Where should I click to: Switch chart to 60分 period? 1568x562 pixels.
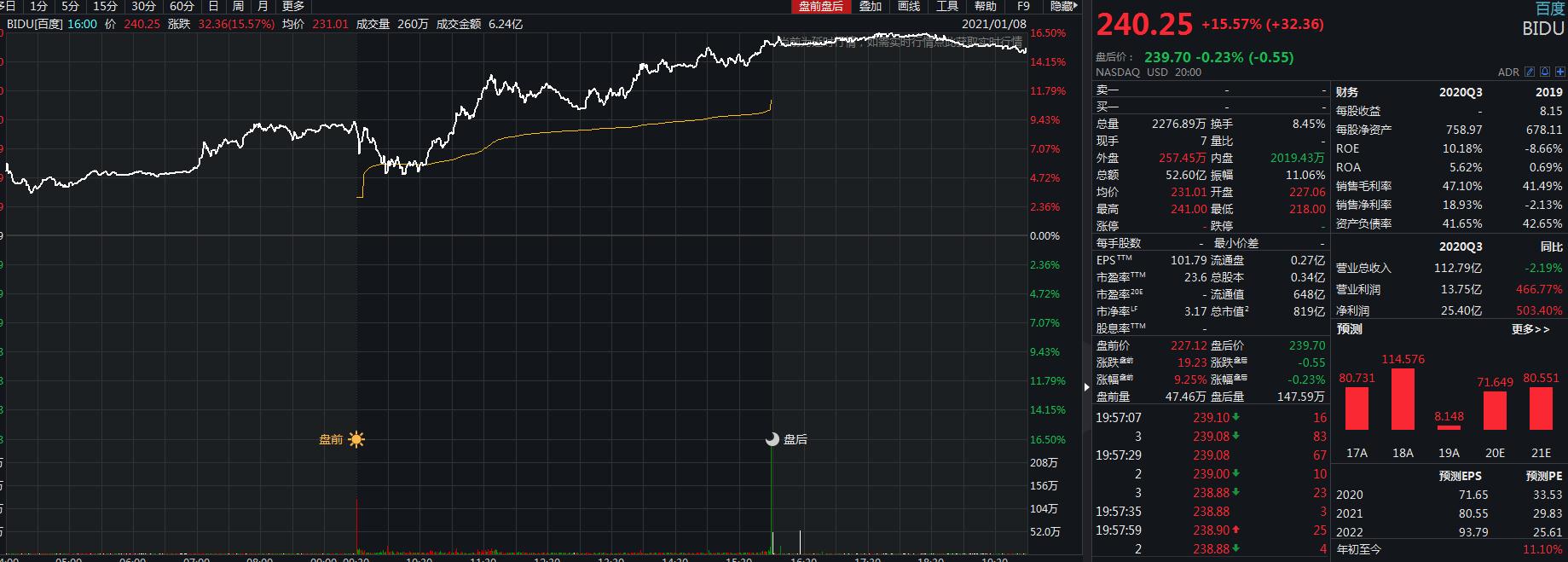pyautogui.click(x=182, y=6)
